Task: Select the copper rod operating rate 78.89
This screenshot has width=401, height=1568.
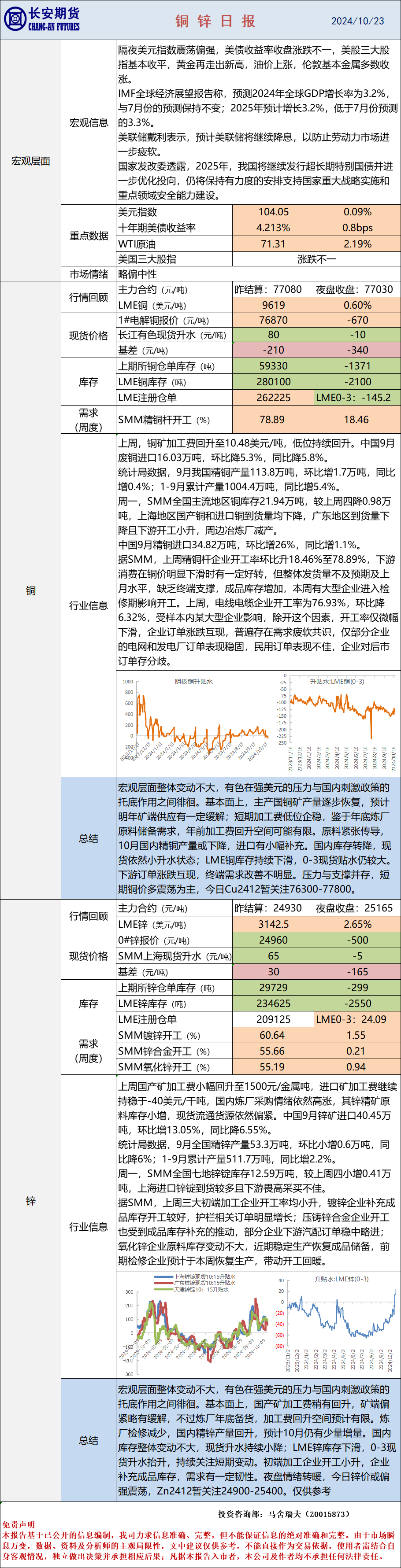Action: (x=274, y=419)
